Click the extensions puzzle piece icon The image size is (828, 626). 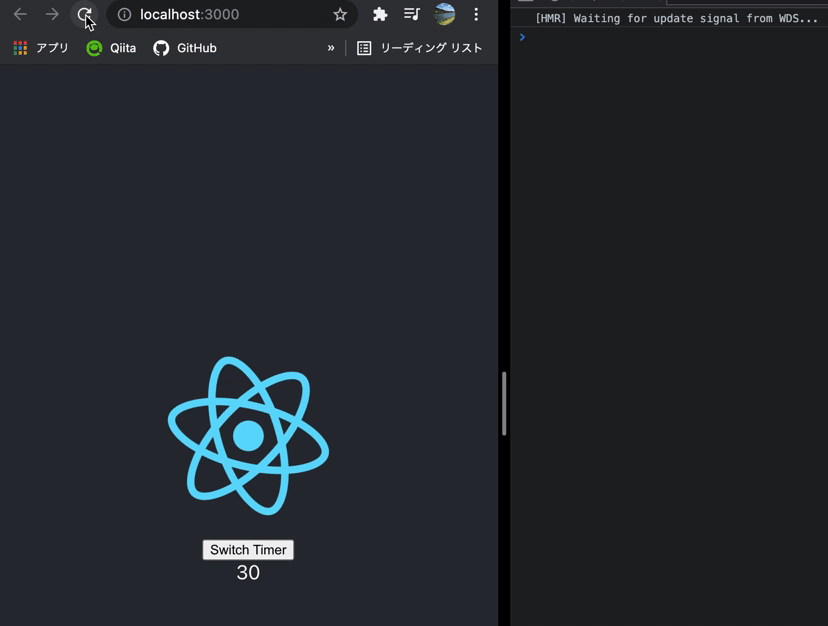click(379, 14)
